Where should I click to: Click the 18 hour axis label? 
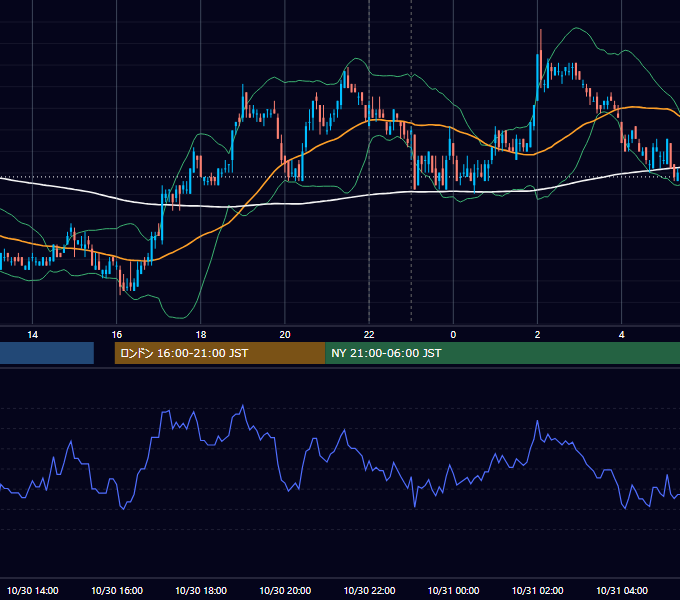pos(201,335)
